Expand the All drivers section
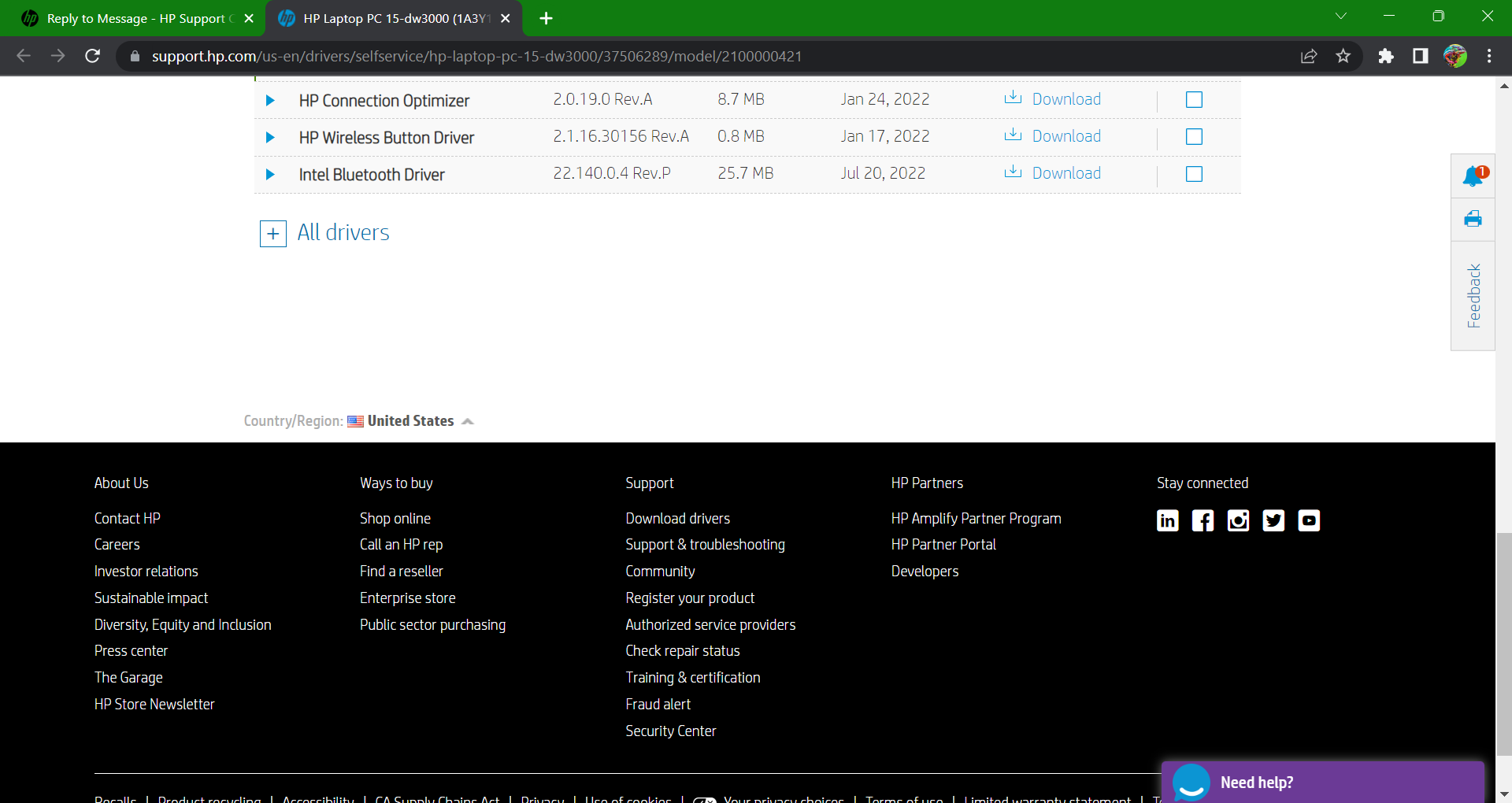1512x803 pixels. [272, 233]
